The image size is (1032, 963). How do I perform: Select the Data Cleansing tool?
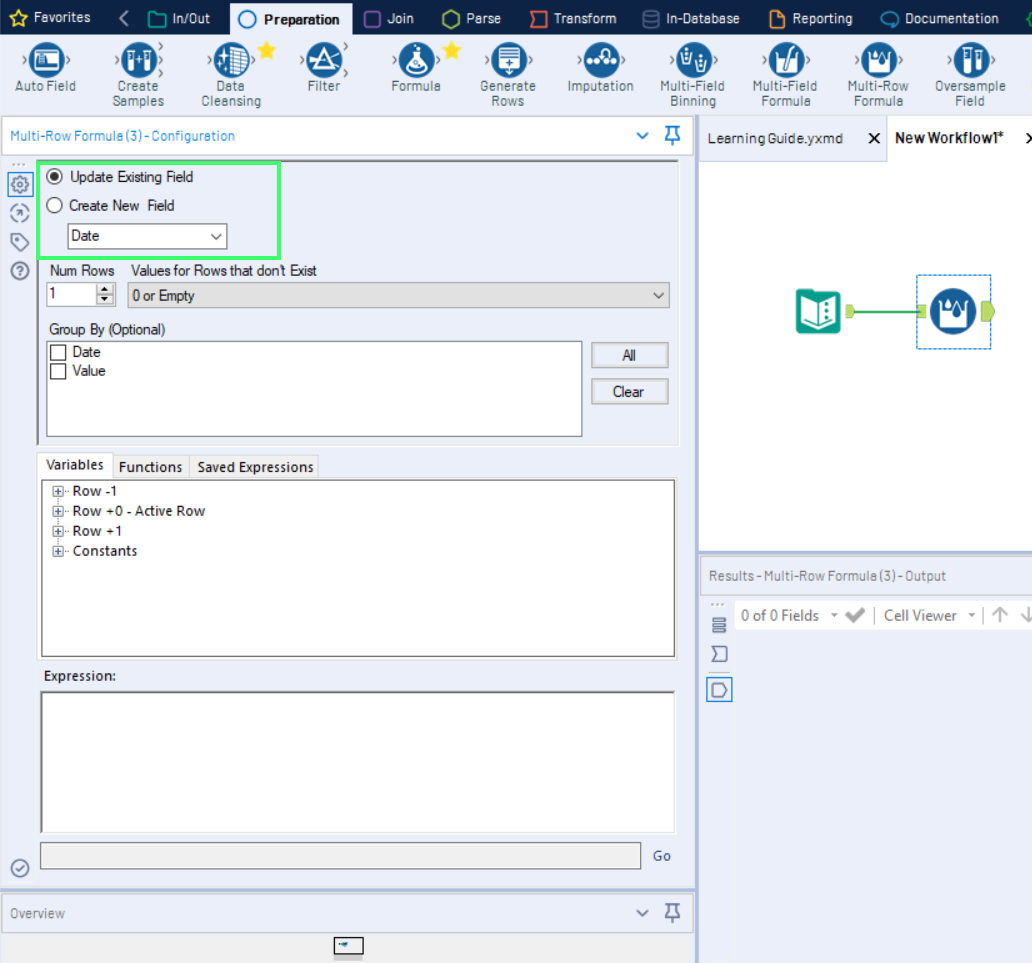[x=230, y=62]
